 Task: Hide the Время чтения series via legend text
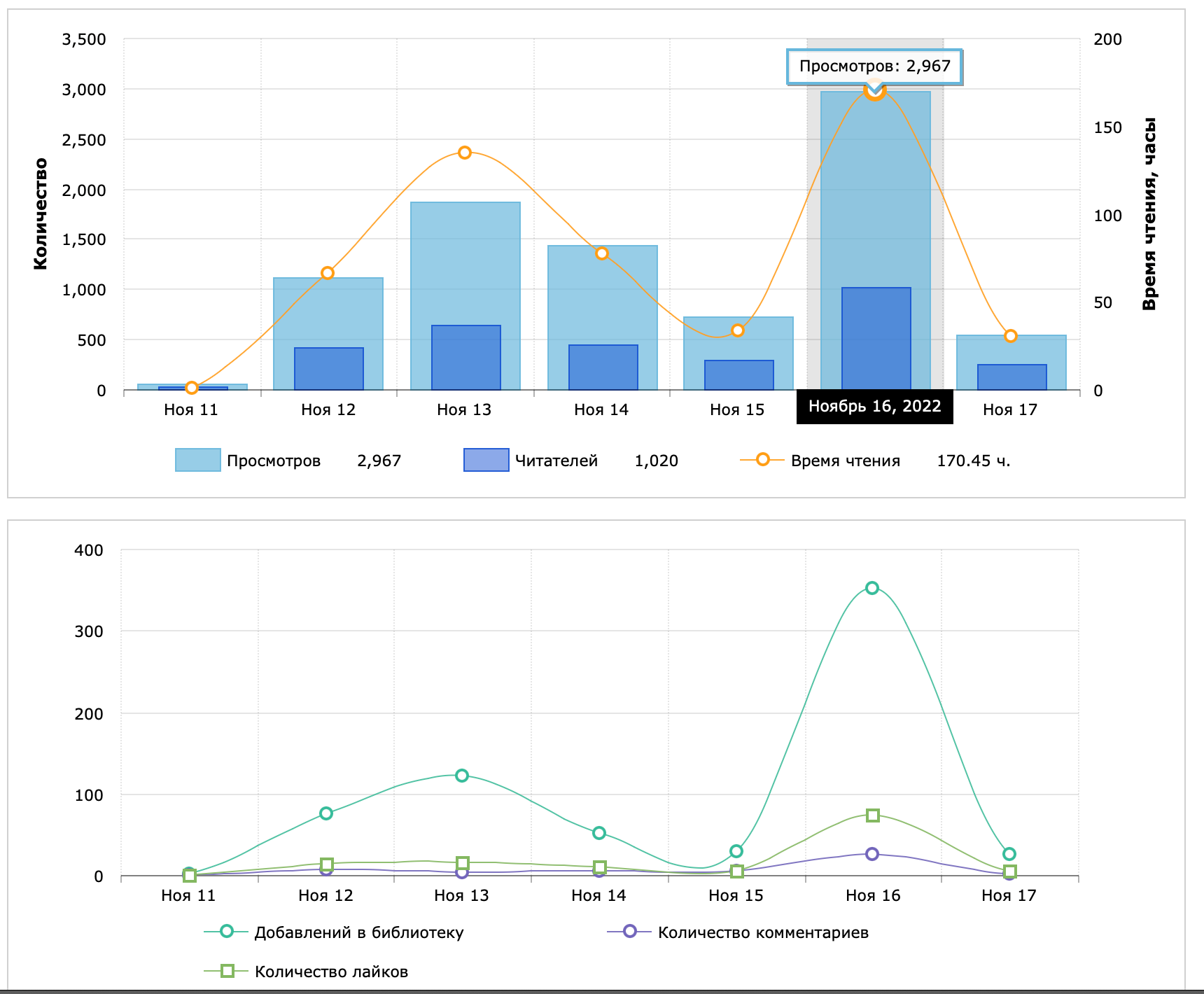coord(845,461)
